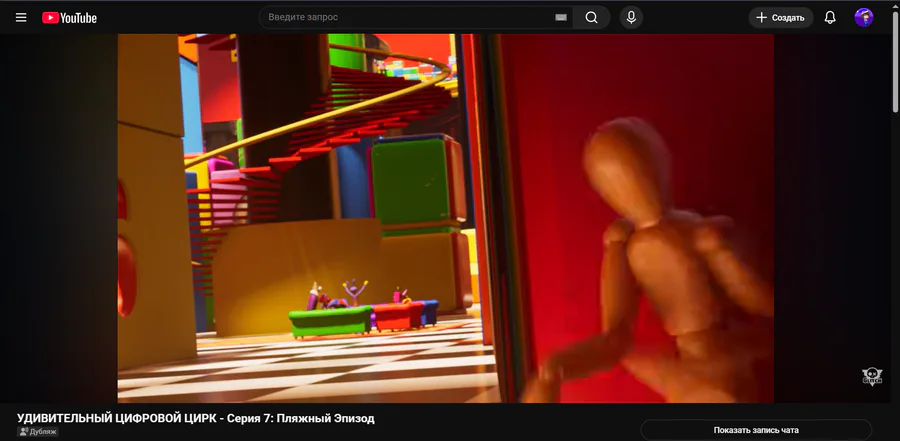Go to YouTube home via logo
Image resolution: width=900 pixels, height=441 pixels.
tap(69, 18)
